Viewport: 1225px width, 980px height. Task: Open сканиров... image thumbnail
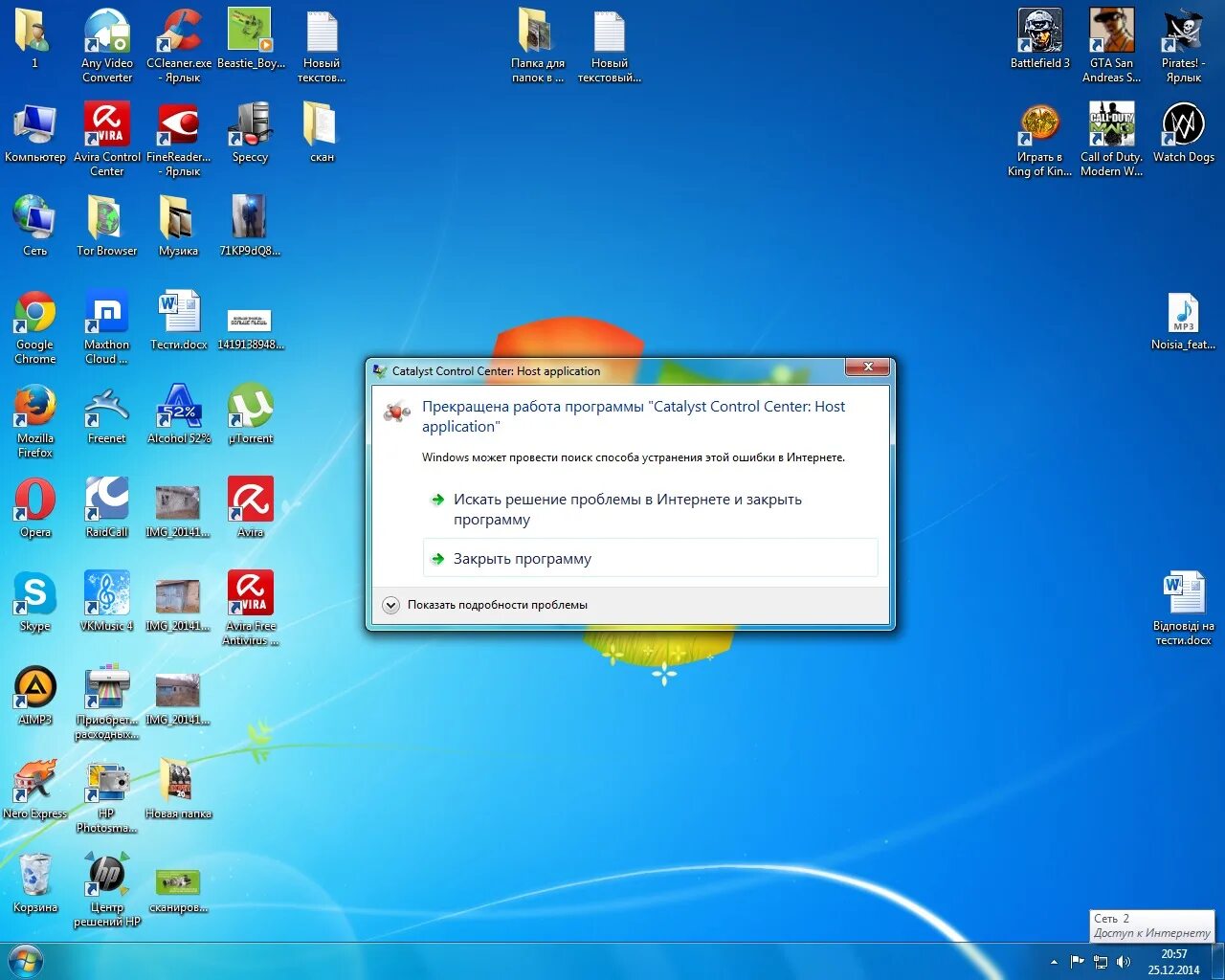(x=179, y=890)
